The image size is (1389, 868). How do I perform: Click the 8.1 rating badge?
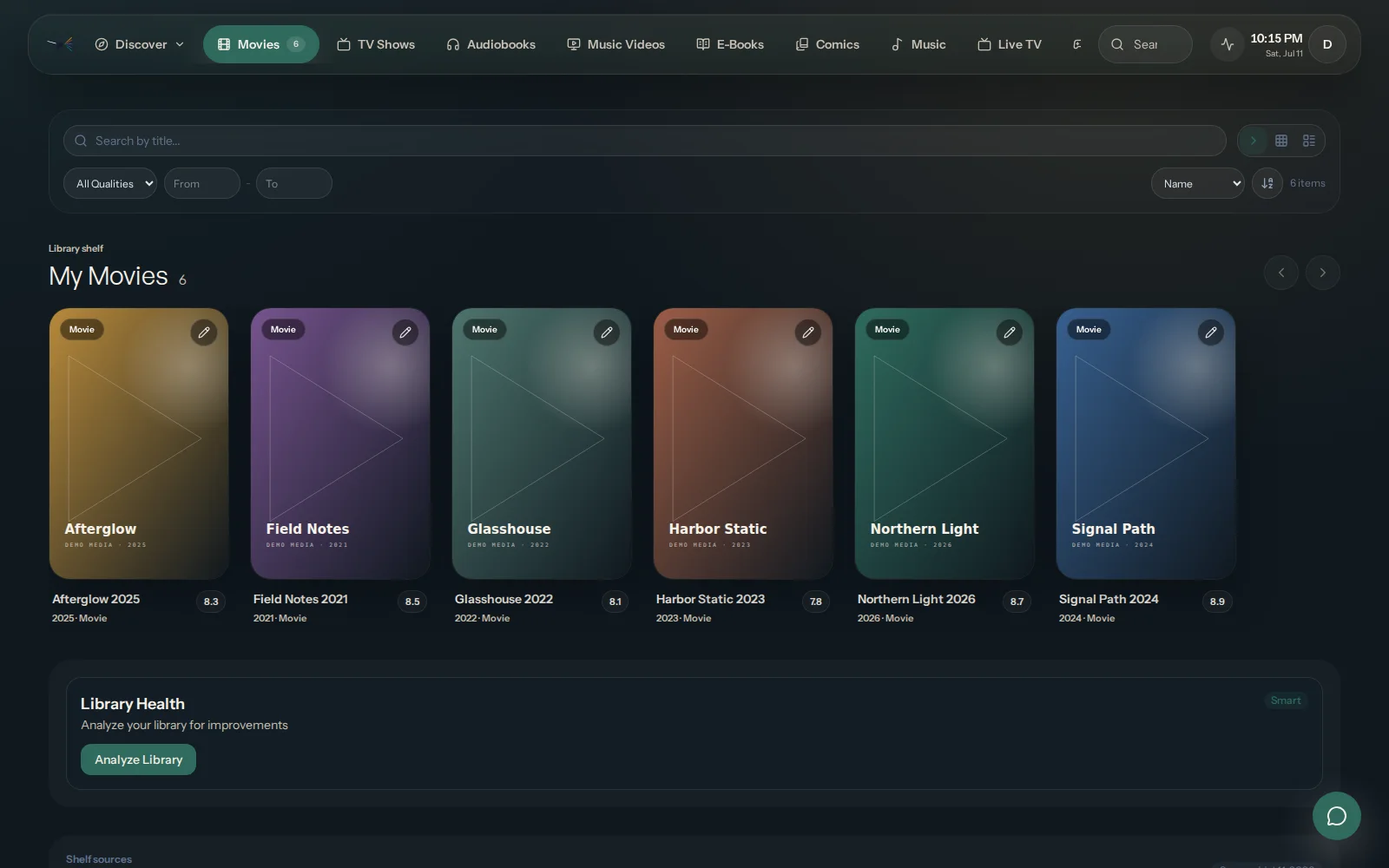(x=615, y=602)
